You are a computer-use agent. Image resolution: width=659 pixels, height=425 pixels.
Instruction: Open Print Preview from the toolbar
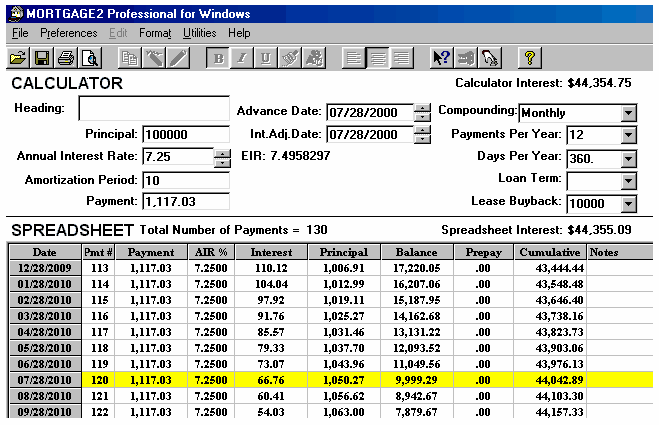tap(89, 58)
